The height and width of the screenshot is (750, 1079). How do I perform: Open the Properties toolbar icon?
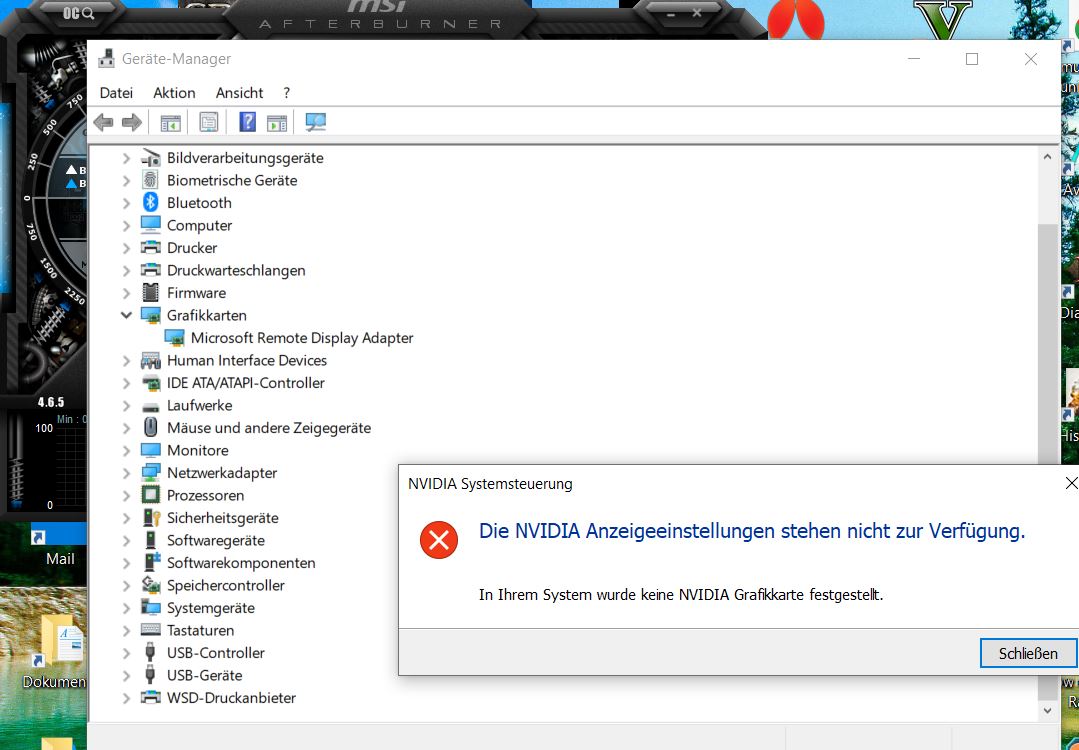[x=209, y=122]
